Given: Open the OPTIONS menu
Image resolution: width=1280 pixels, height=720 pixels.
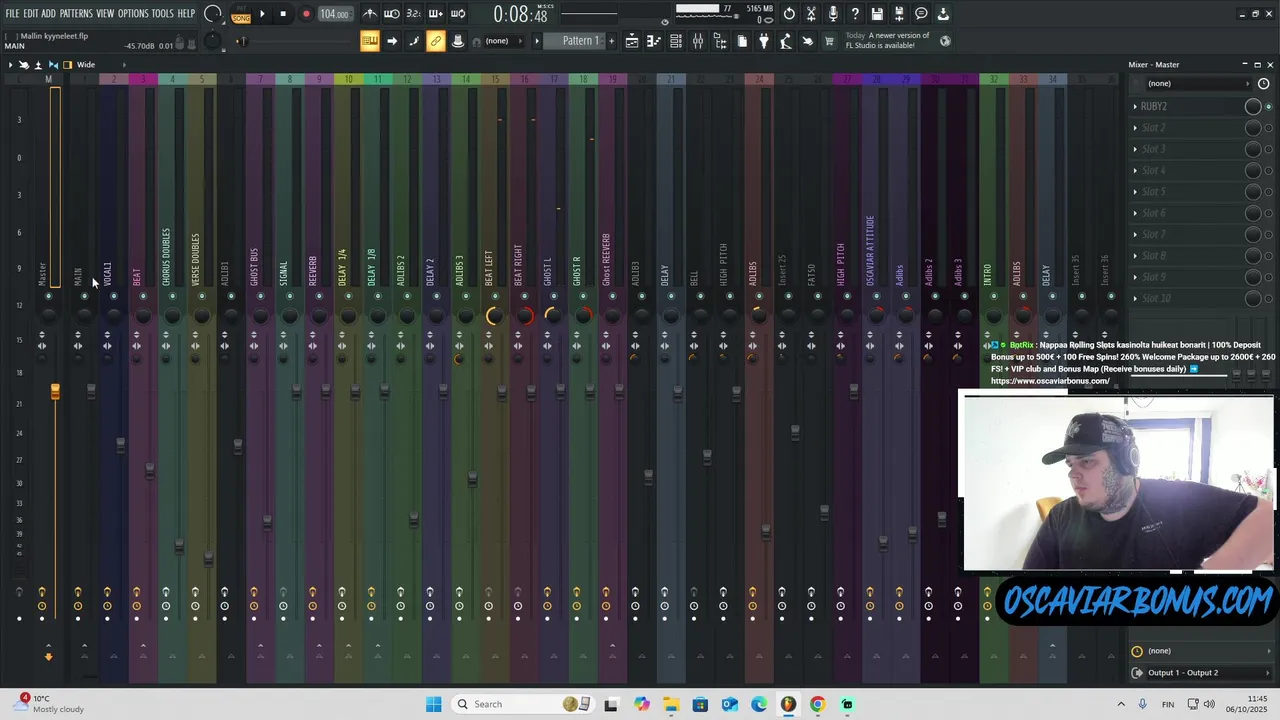Looking at the screenshot, I should point(133,14).
